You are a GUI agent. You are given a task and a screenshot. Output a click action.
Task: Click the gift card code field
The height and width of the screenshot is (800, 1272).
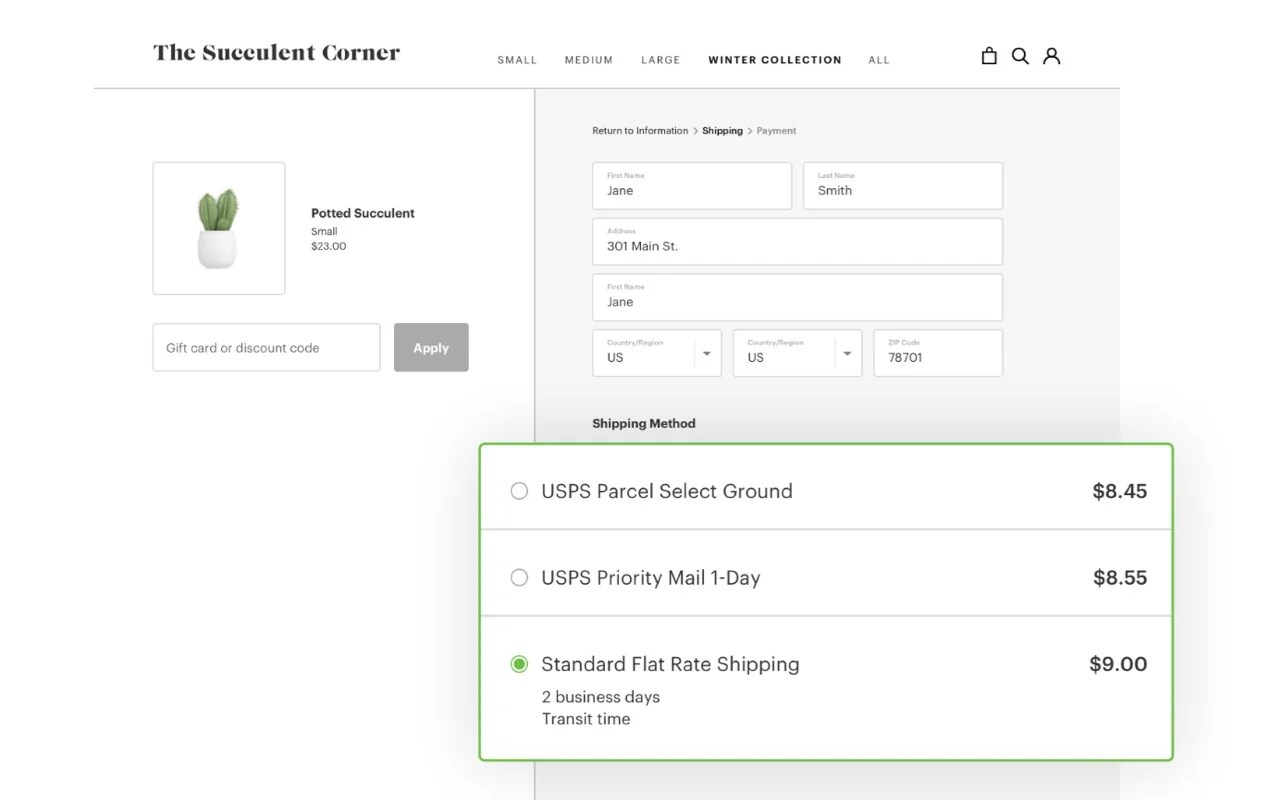[x=266, y=347]
